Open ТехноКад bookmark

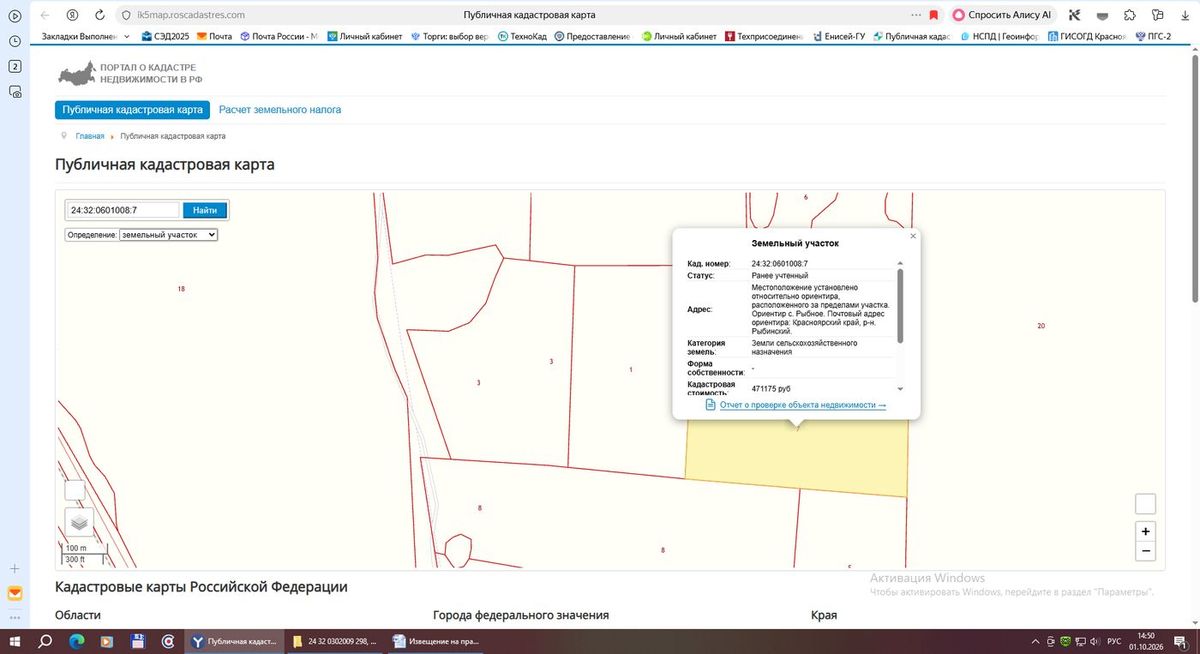(522, 37)
